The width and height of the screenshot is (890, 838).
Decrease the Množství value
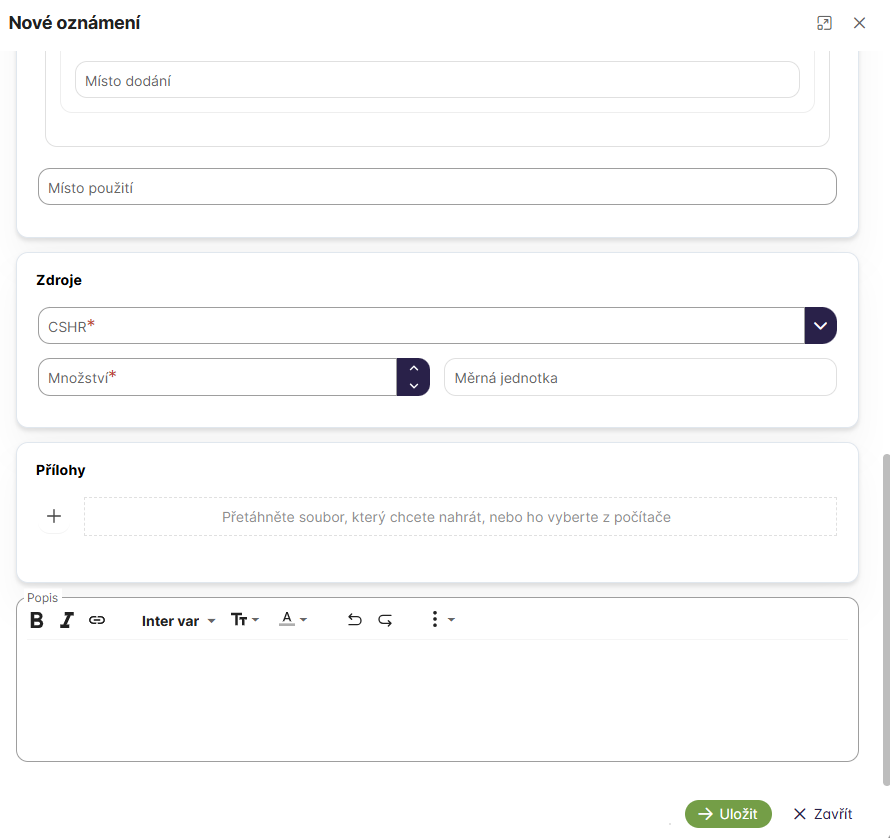tap(413, 386)
